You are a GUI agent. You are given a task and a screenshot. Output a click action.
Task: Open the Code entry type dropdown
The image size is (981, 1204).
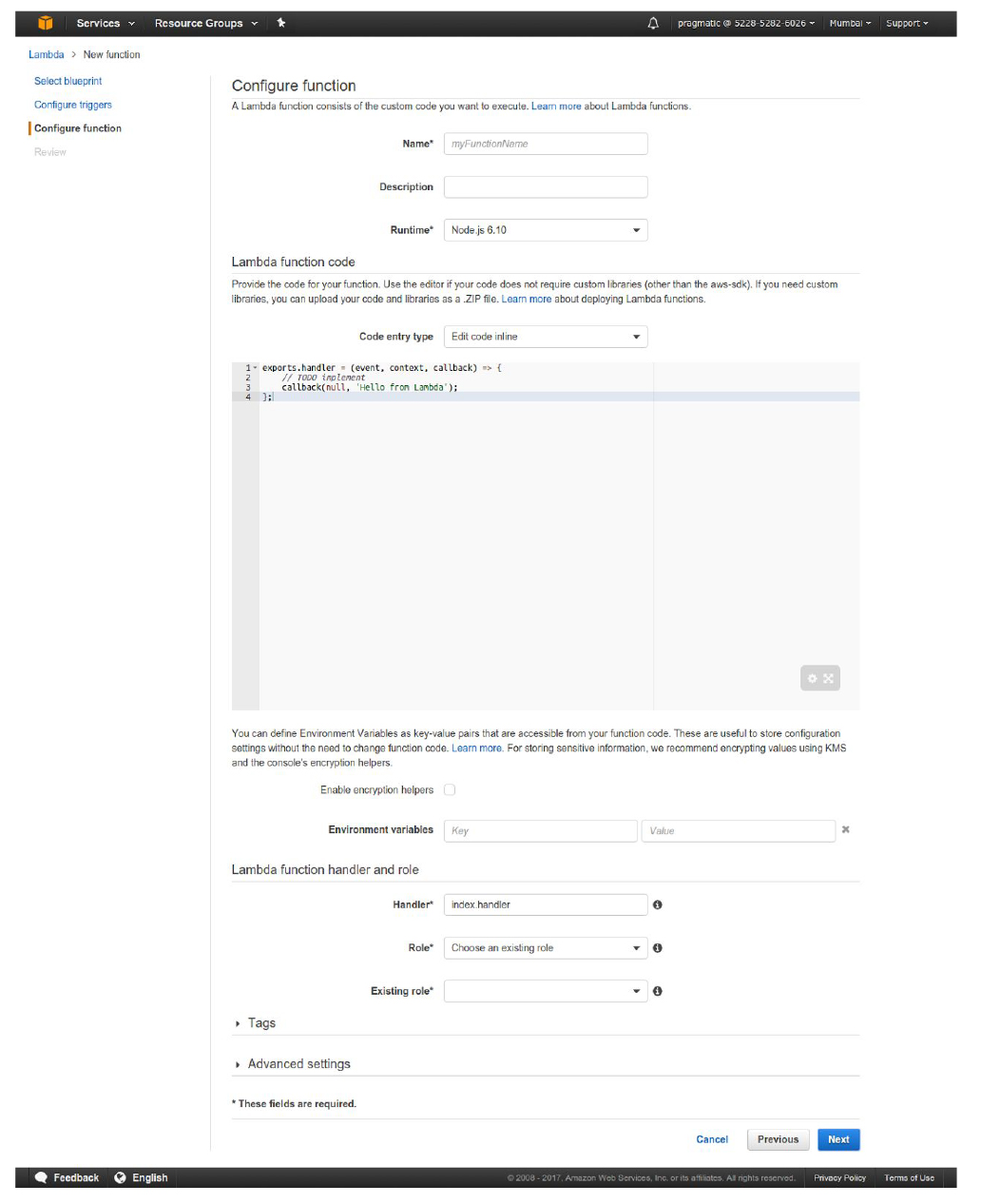(x=546, y=337)
